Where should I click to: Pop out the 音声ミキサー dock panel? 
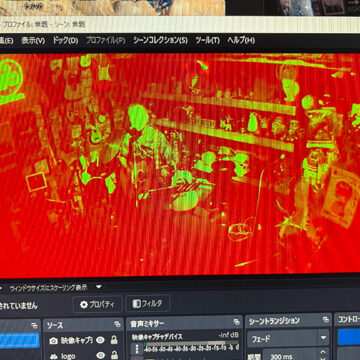tap(236, 322)
